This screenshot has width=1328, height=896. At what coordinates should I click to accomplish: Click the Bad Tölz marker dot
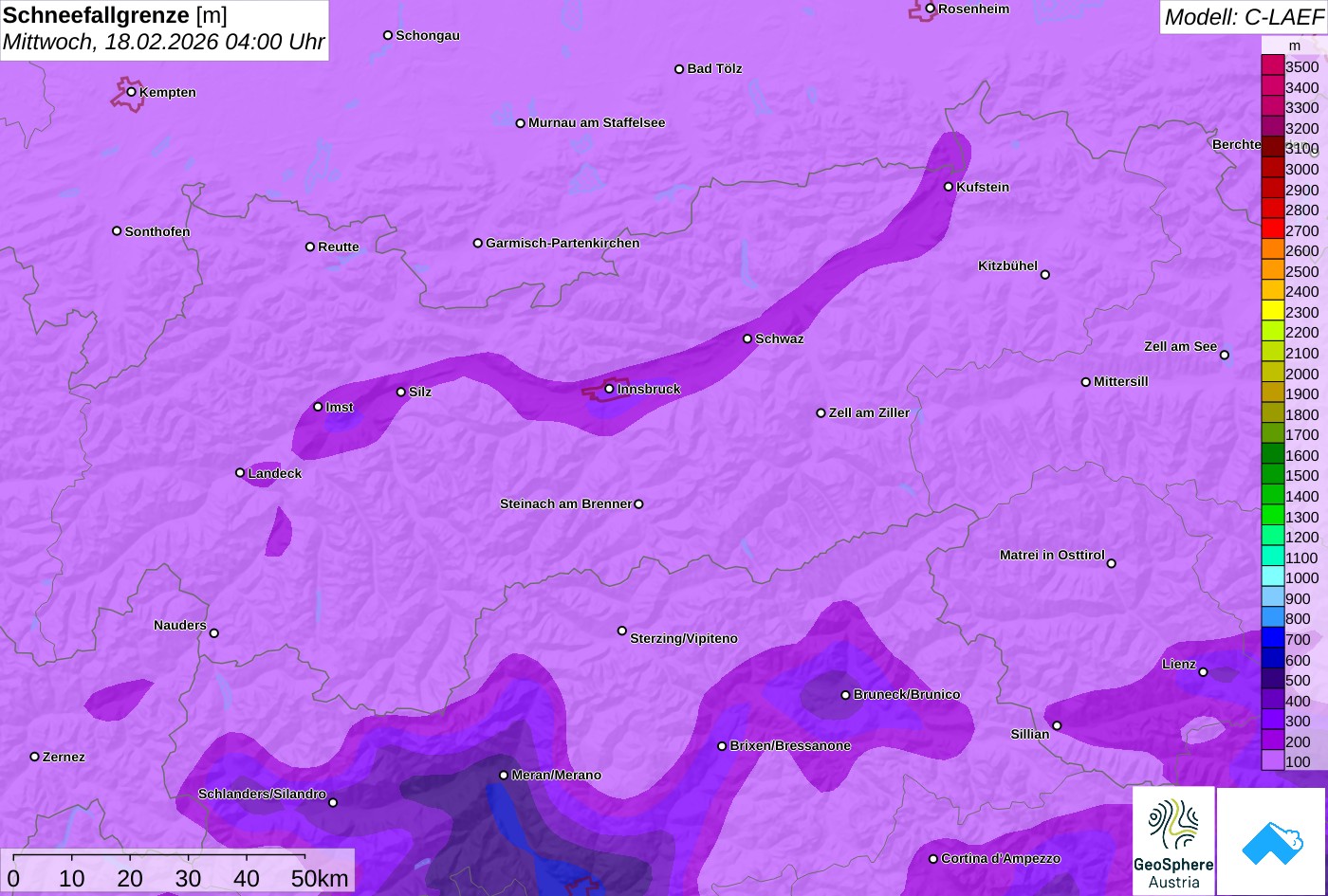679,69
